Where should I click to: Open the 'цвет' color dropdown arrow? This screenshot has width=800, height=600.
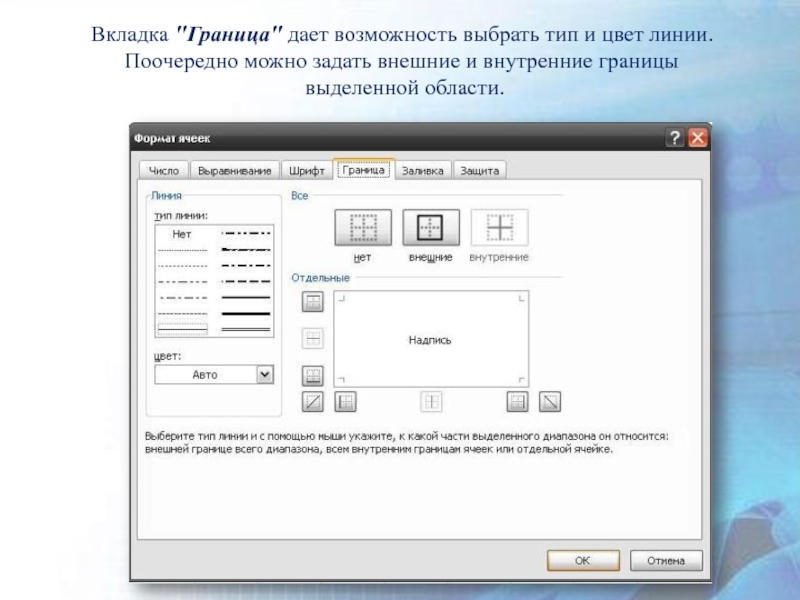[x=265, y=374]
